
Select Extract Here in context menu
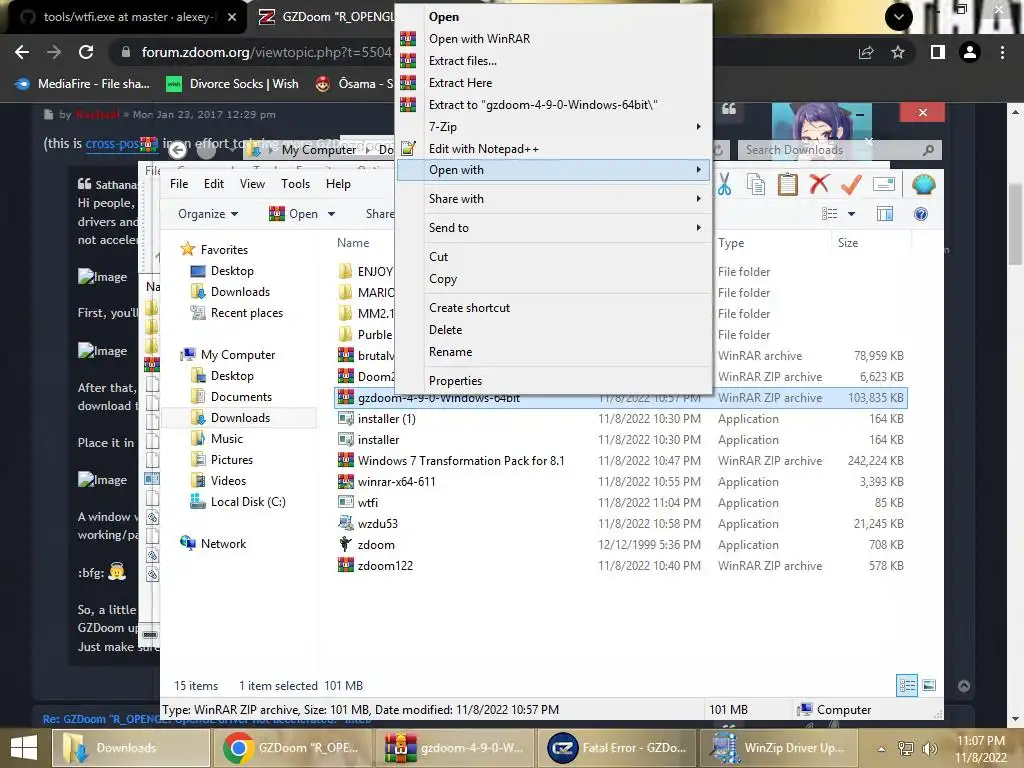click(552, 83)
